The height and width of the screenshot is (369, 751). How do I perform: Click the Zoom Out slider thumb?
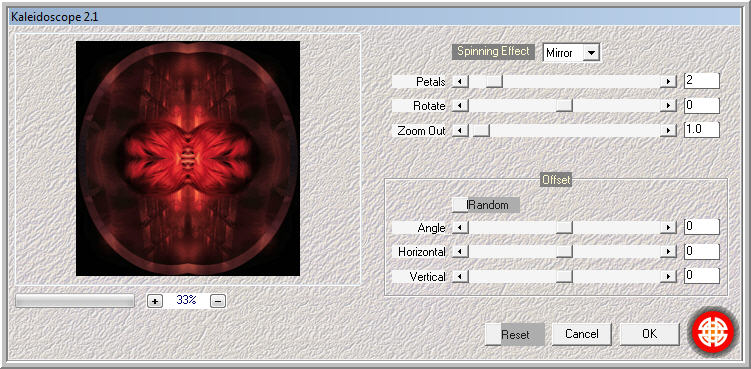(481, 130)
